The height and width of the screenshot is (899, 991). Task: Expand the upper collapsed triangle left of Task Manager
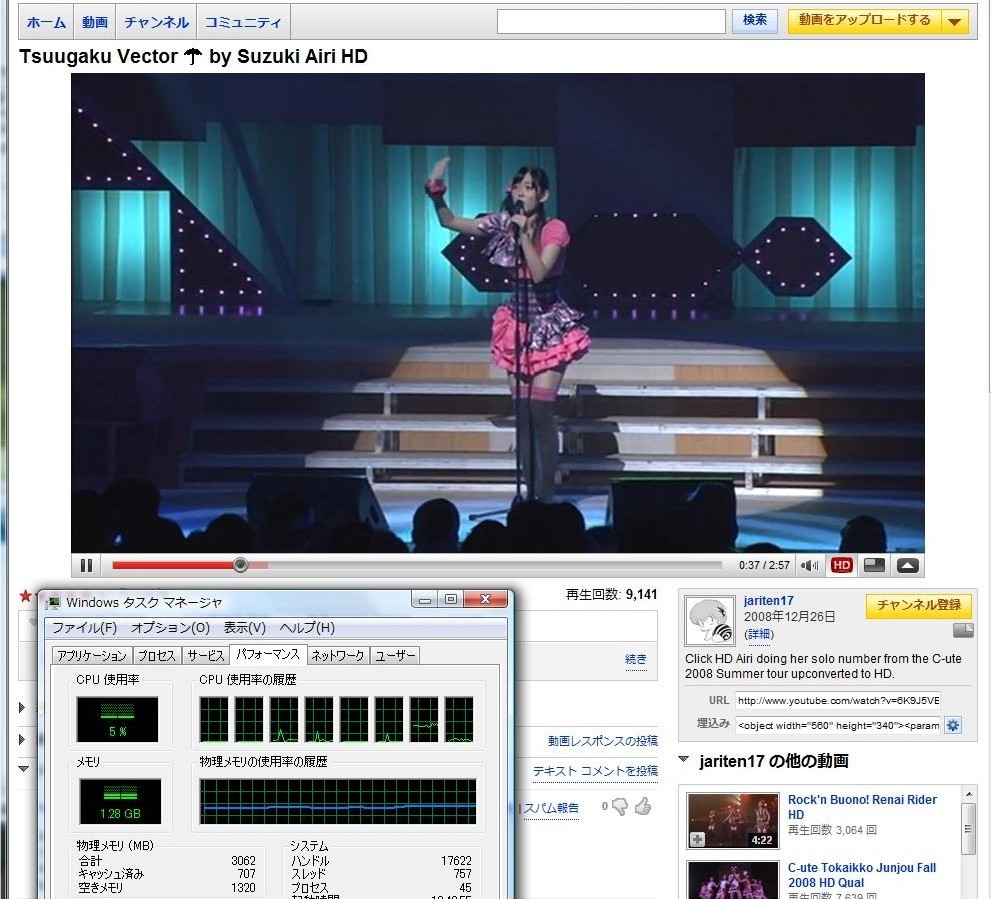click(x=22, y=707)
